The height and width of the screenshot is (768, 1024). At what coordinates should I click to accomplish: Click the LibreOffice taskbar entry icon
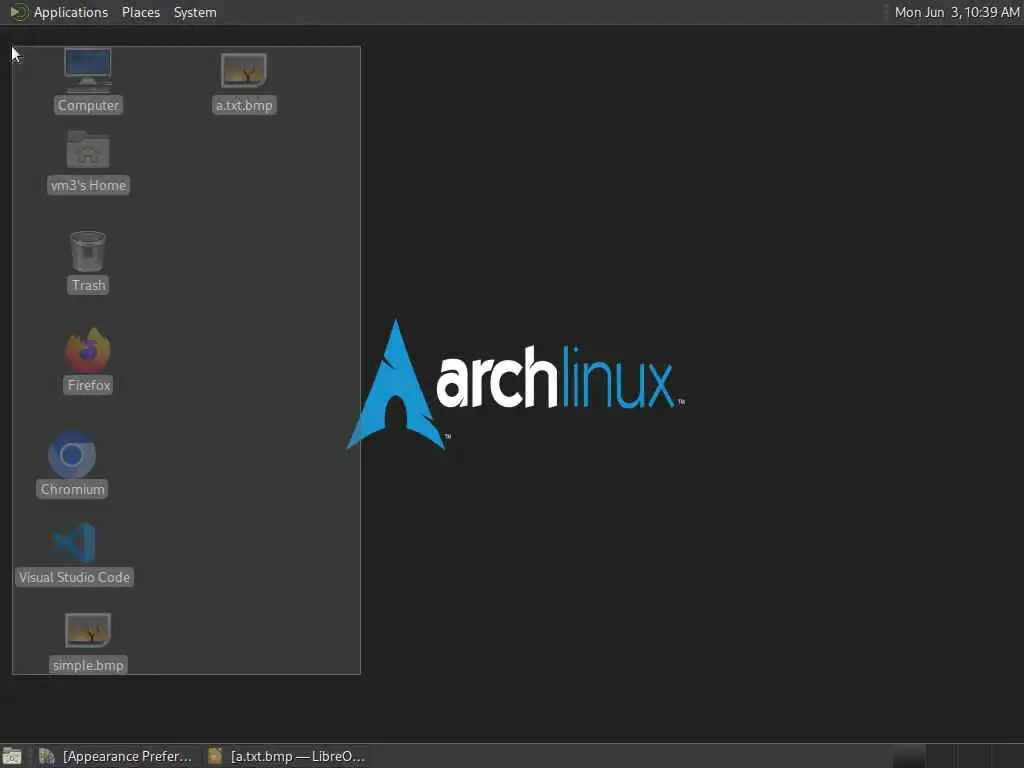(x=215, y=756)
